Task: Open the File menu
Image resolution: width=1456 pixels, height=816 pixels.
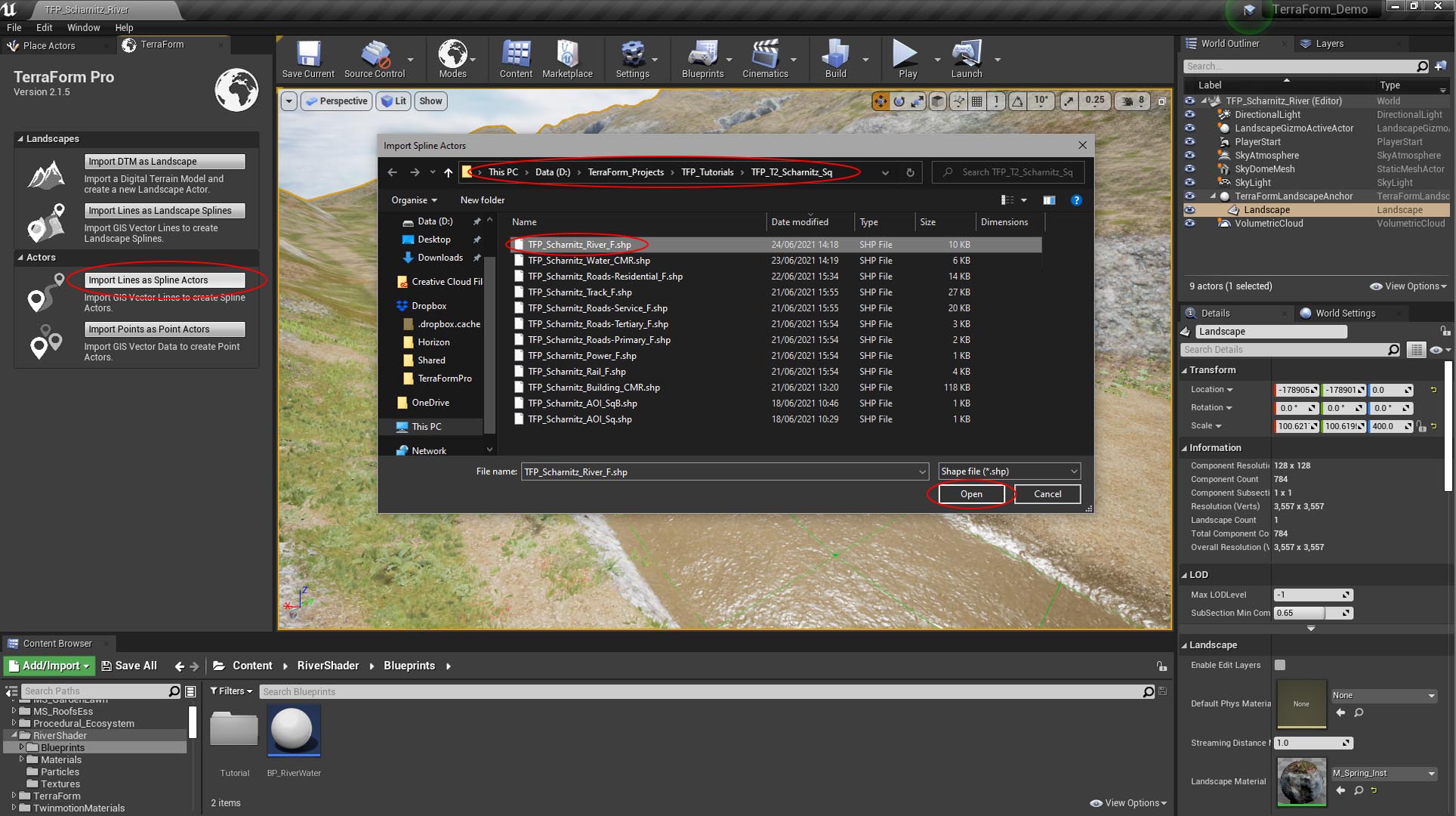Action: (x=14, y=27)
